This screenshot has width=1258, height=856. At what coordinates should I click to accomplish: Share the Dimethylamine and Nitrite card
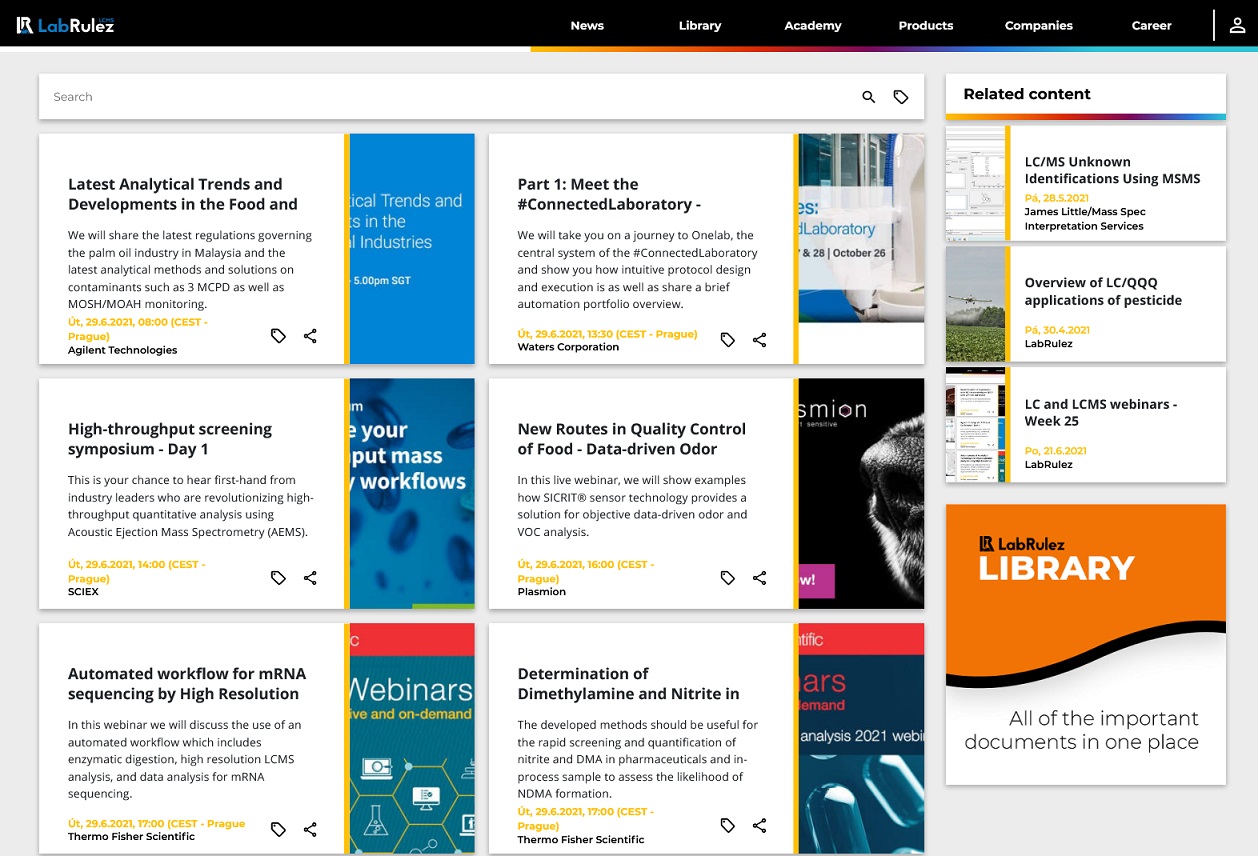click(760, 825)
